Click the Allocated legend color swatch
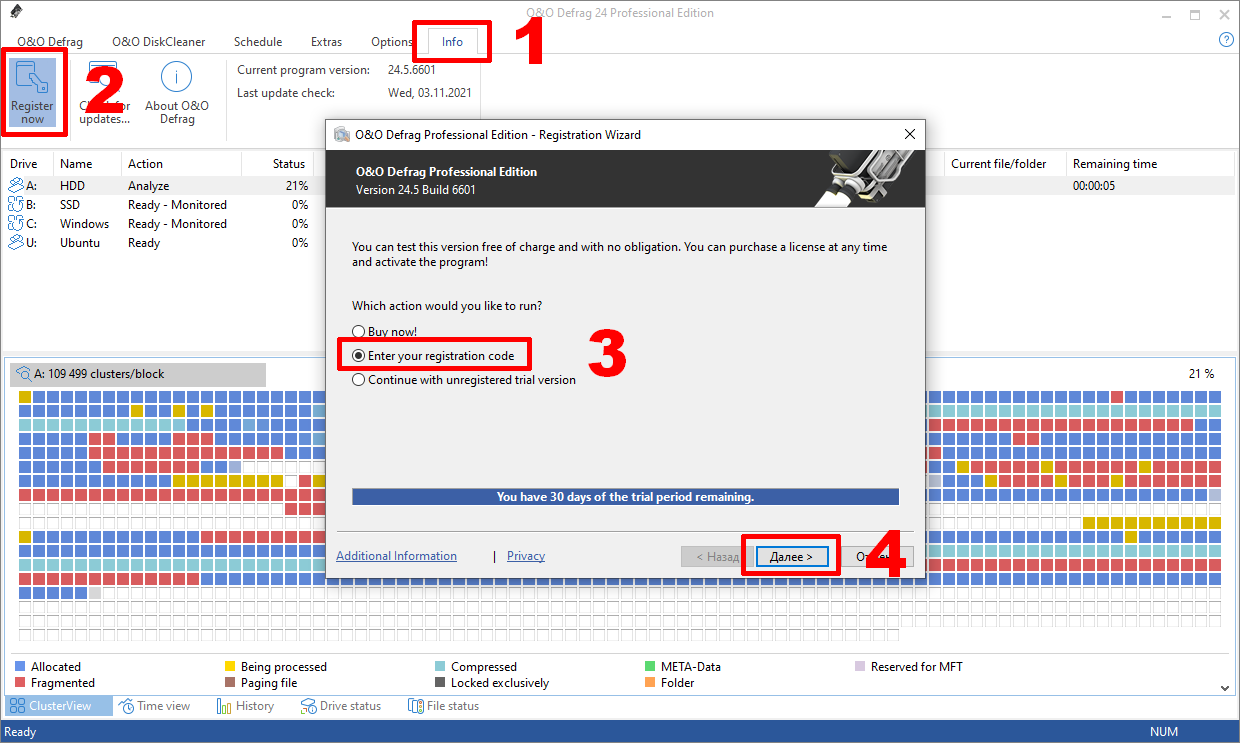Image resolution: width=1240 pixels, height=743 pixels. click(20, 666)
